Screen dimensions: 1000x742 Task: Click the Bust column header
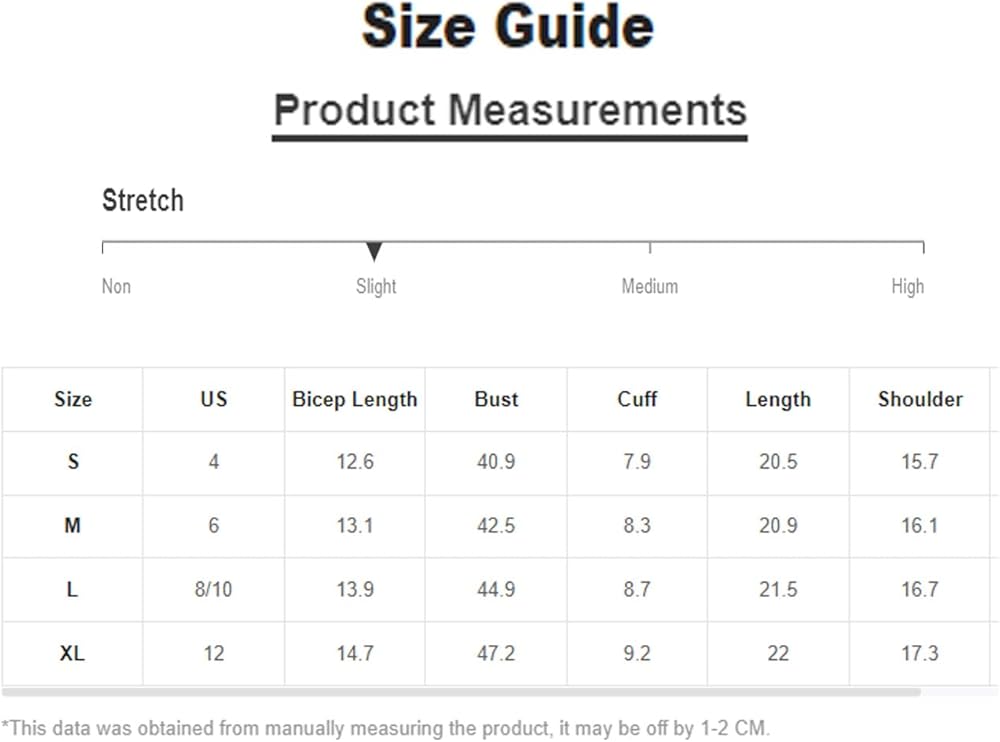point(496,399)
